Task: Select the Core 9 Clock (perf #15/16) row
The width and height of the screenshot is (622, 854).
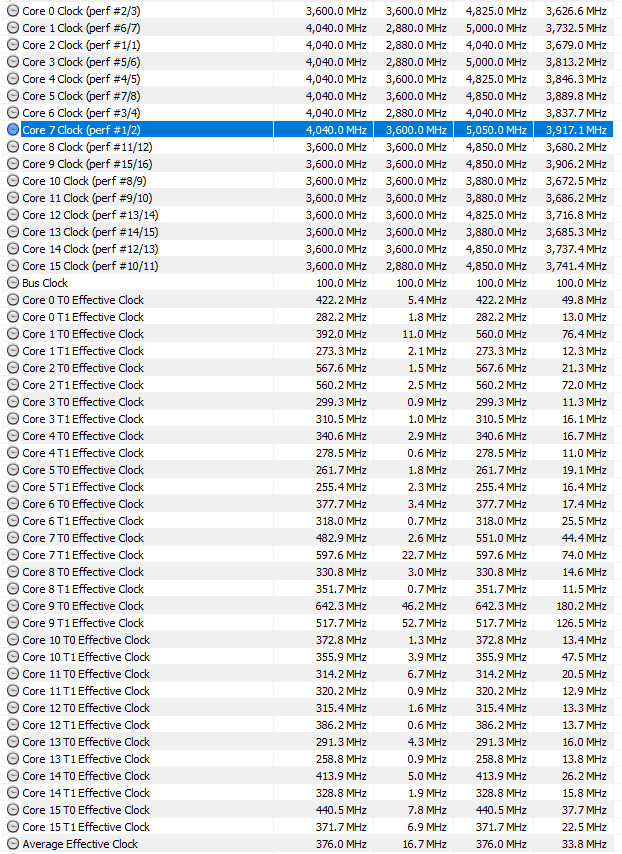Action: (x=307, y=164)
